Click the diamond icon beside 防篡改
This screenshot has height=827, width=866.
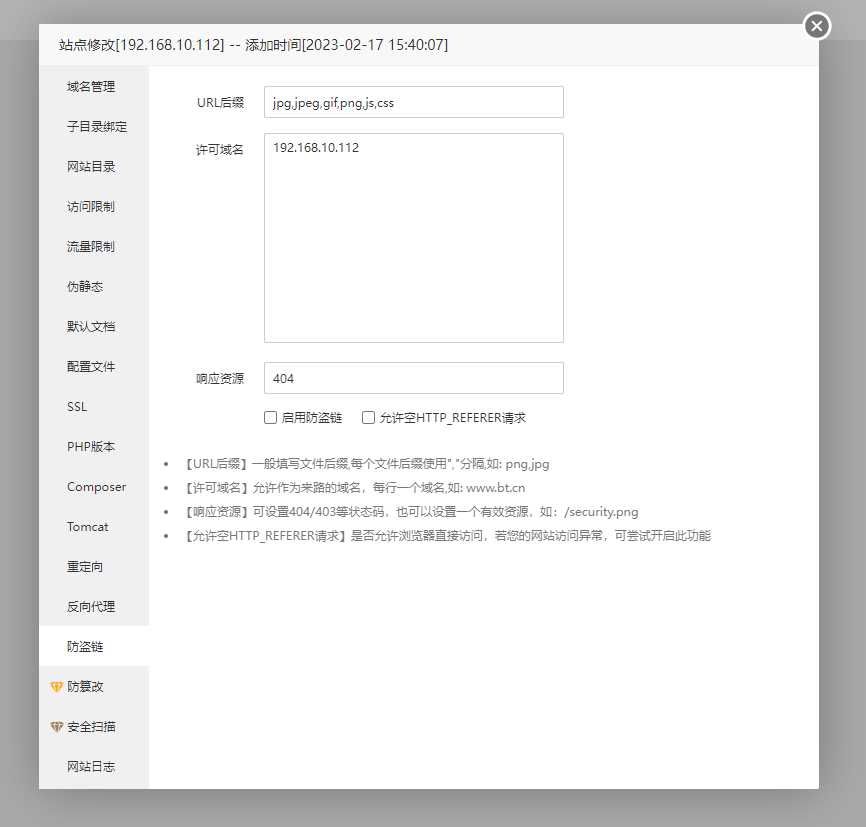tap(57, 687)
